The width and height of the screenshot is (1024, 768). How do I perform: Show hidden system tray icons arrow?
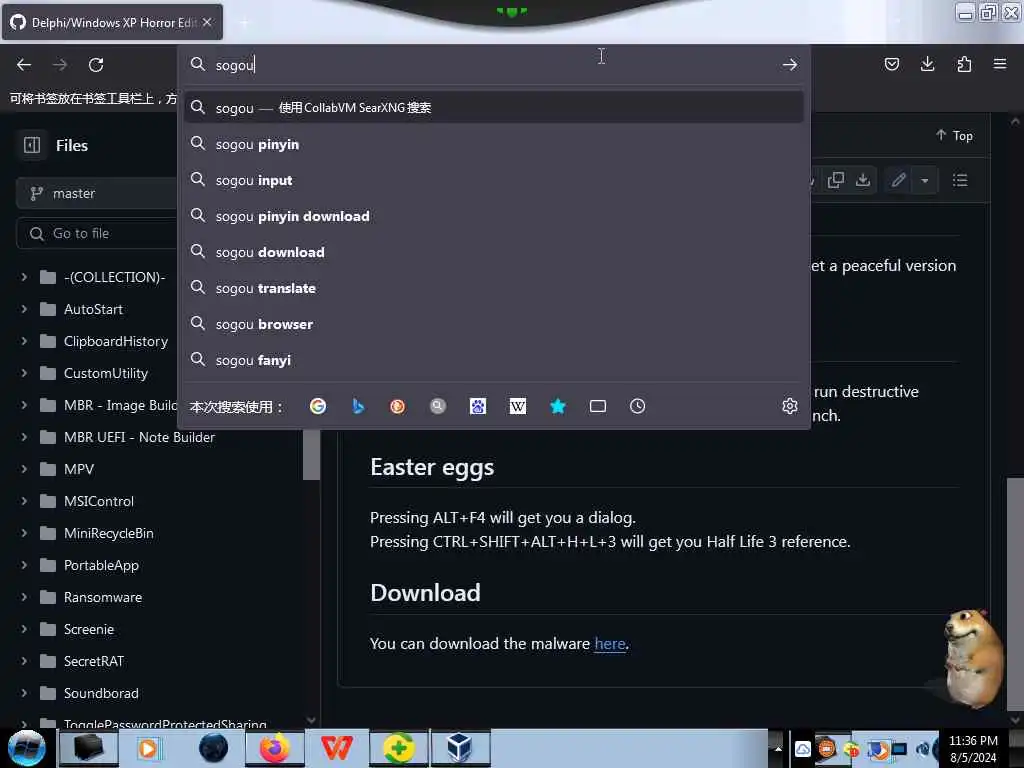[x=777, y=748]
